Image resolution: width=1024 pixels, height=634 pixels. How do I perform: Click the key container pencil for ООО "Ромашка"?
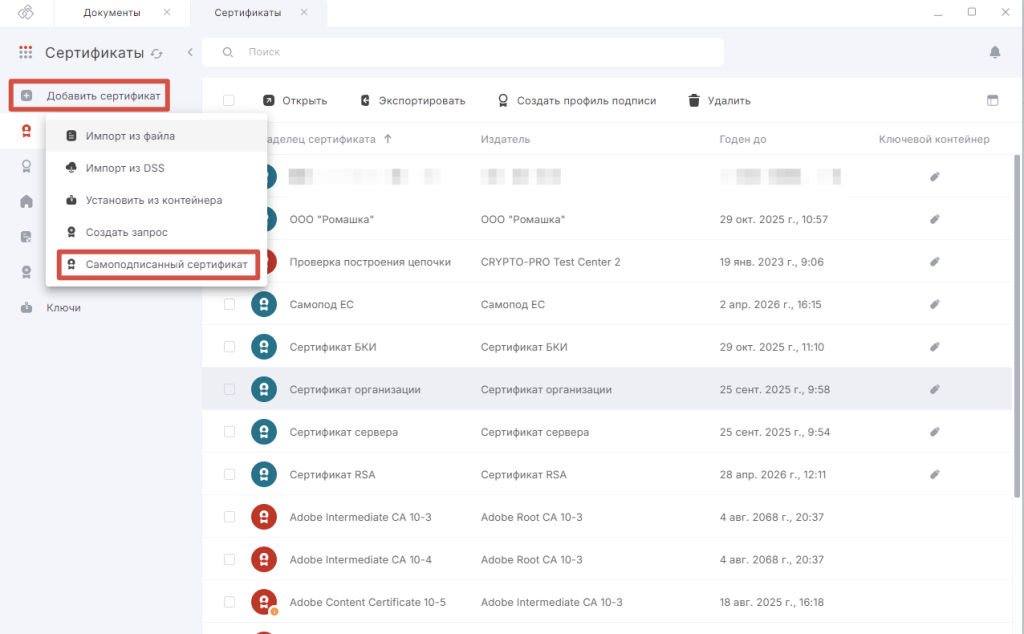935,219
